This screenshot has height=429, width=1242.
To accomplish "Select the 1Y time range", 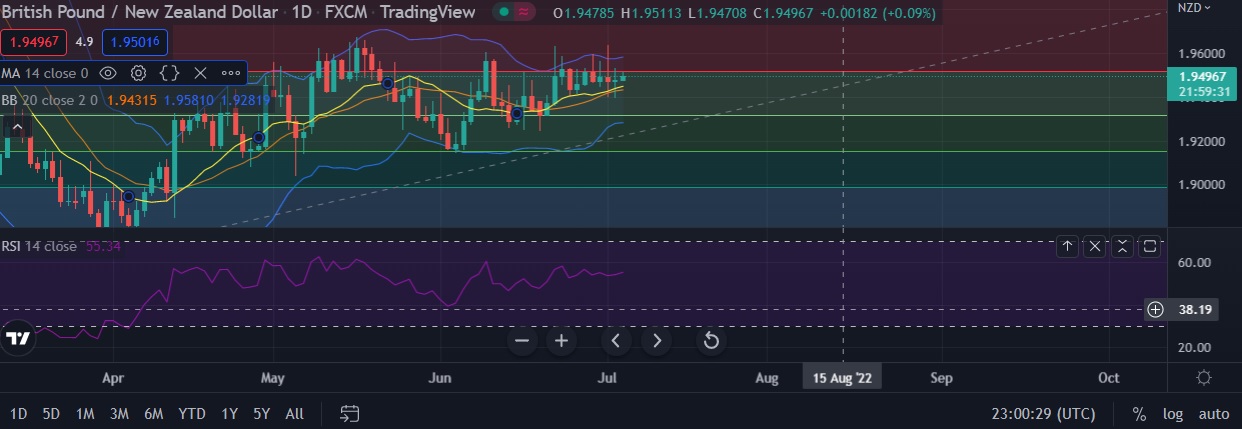I will pyautogui.click(x=230, y=413).
